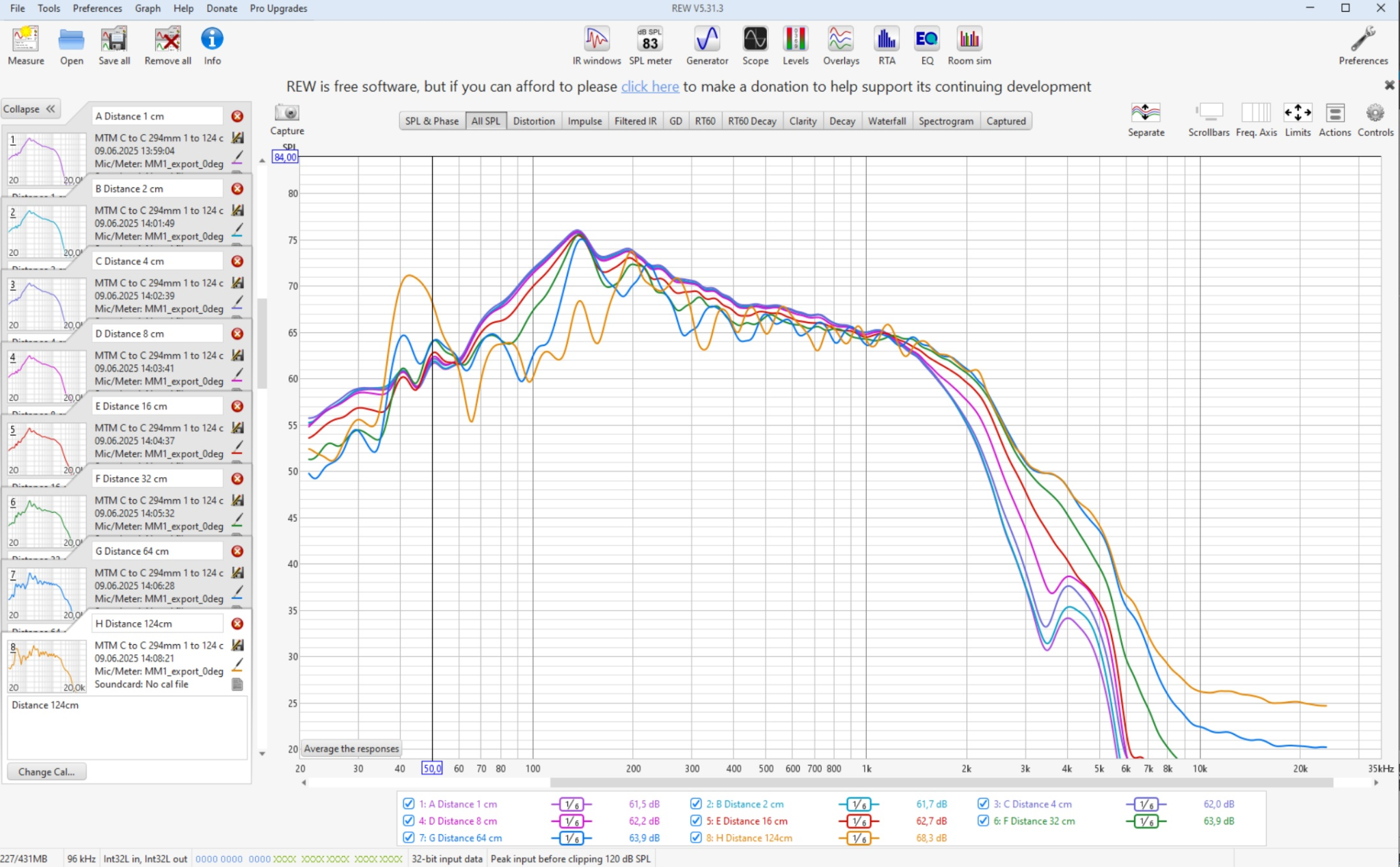Image resolution: width=1400 pixels, height=867 pixels.
Task: Click the Measure toolbar icon
Action: click(25, 46)
